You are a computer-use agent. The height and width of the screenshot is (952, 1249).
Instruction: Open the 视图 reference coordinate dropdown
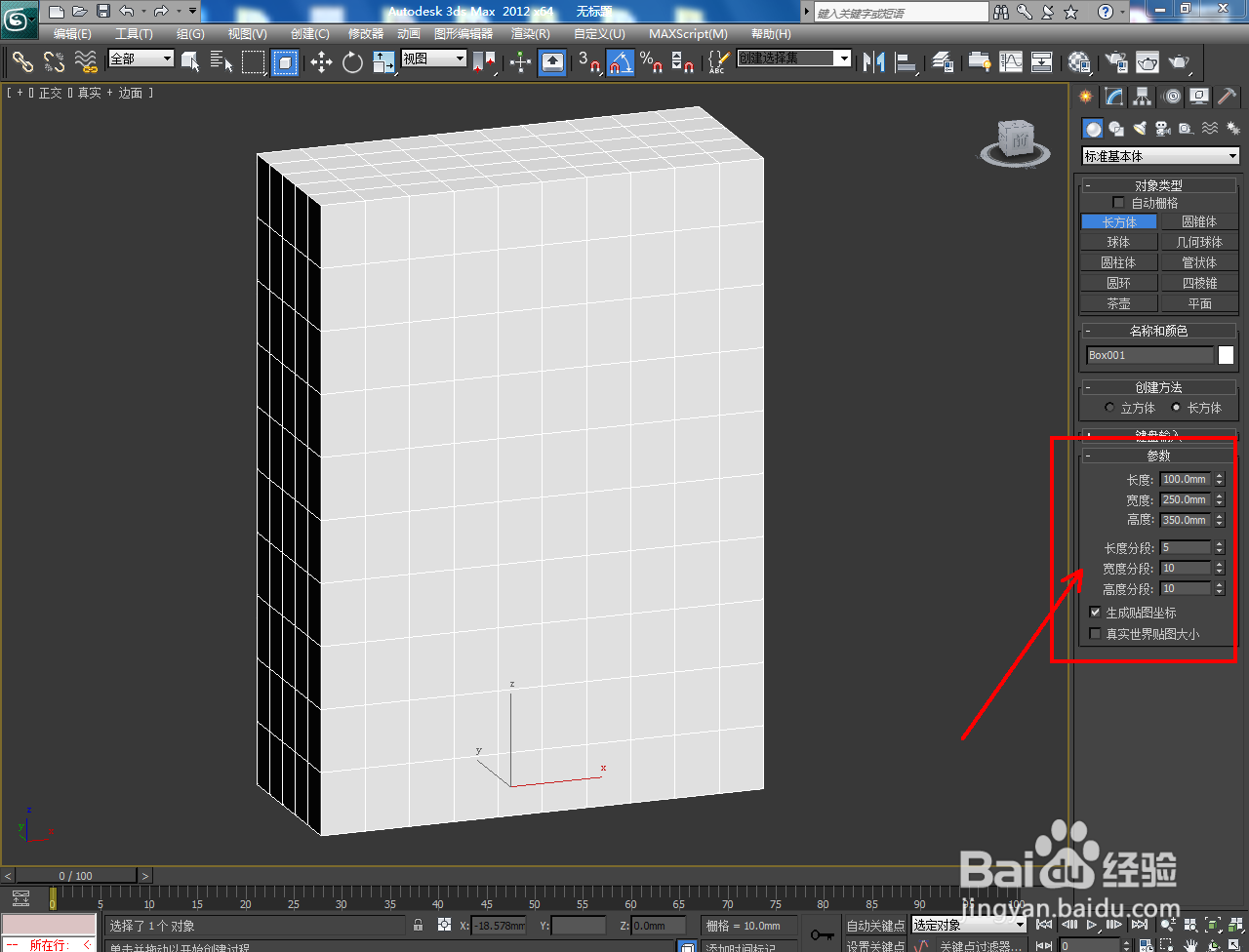434,59
